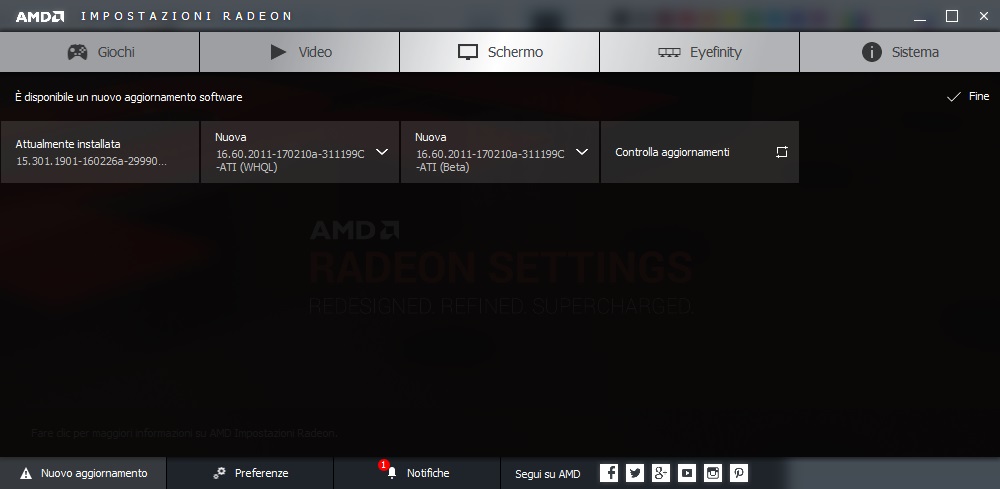Open AMD Twitter page icon

pos(635,473)
